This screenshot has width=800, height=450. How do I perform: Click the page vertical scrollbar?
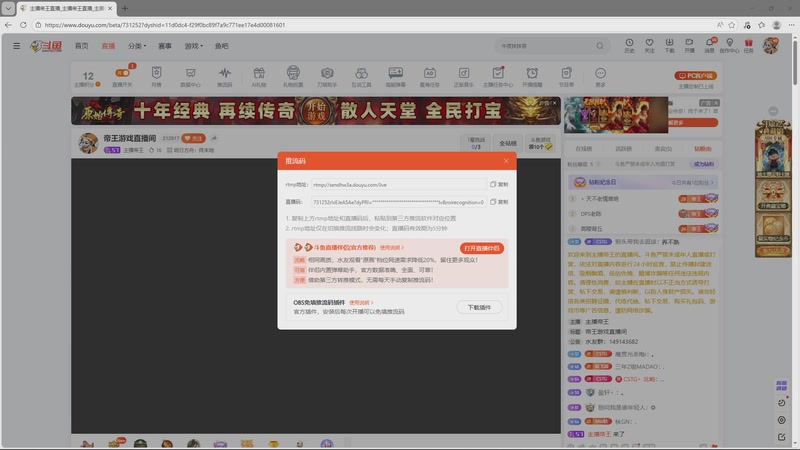795,61
